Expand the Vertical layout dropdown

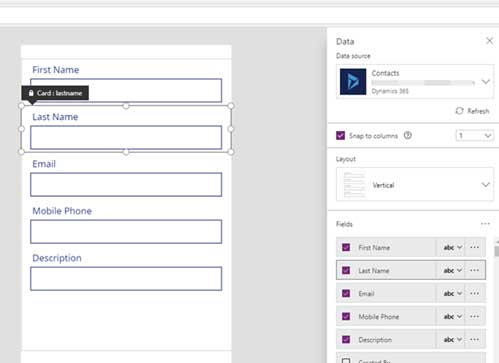point(485,185)
